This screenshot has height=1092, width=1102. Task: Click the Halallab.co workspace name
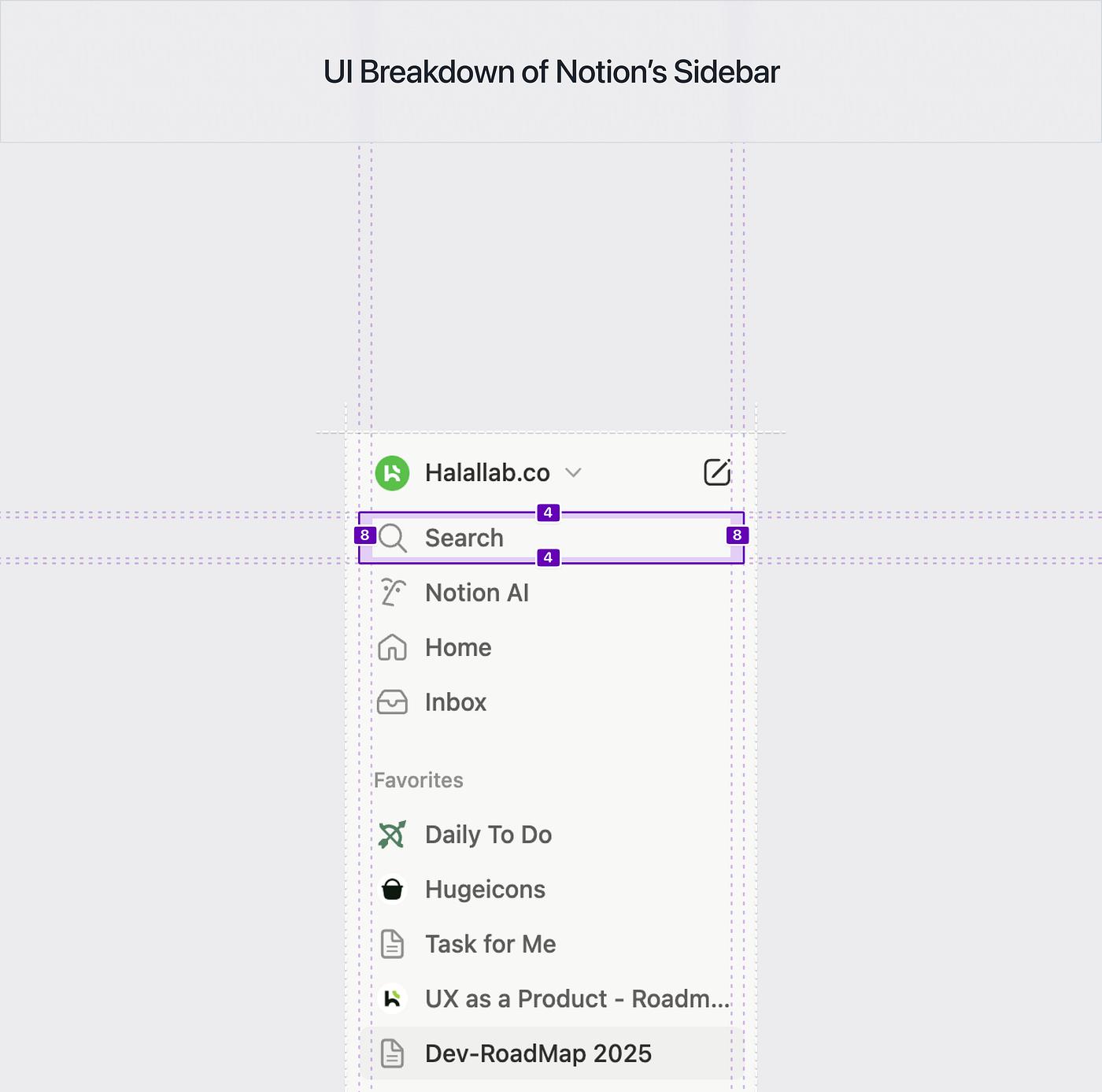pos(487,472)
